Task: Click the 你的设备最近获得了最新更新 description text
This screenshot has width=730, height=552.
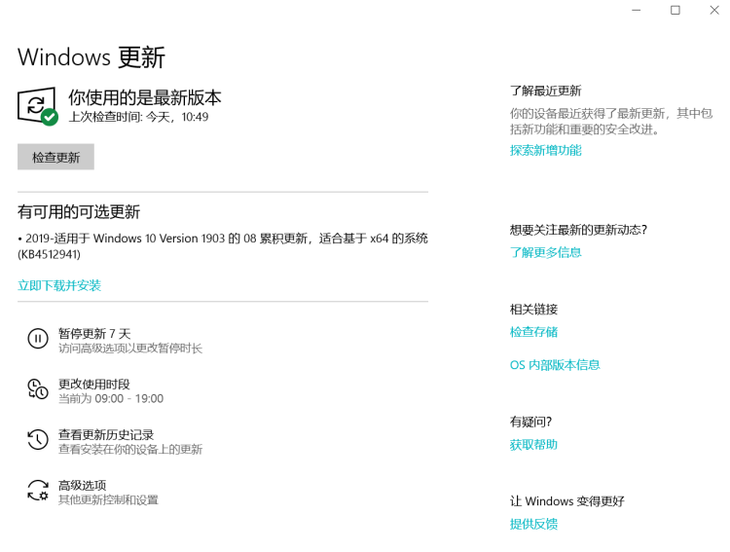Action: [611, 121]
